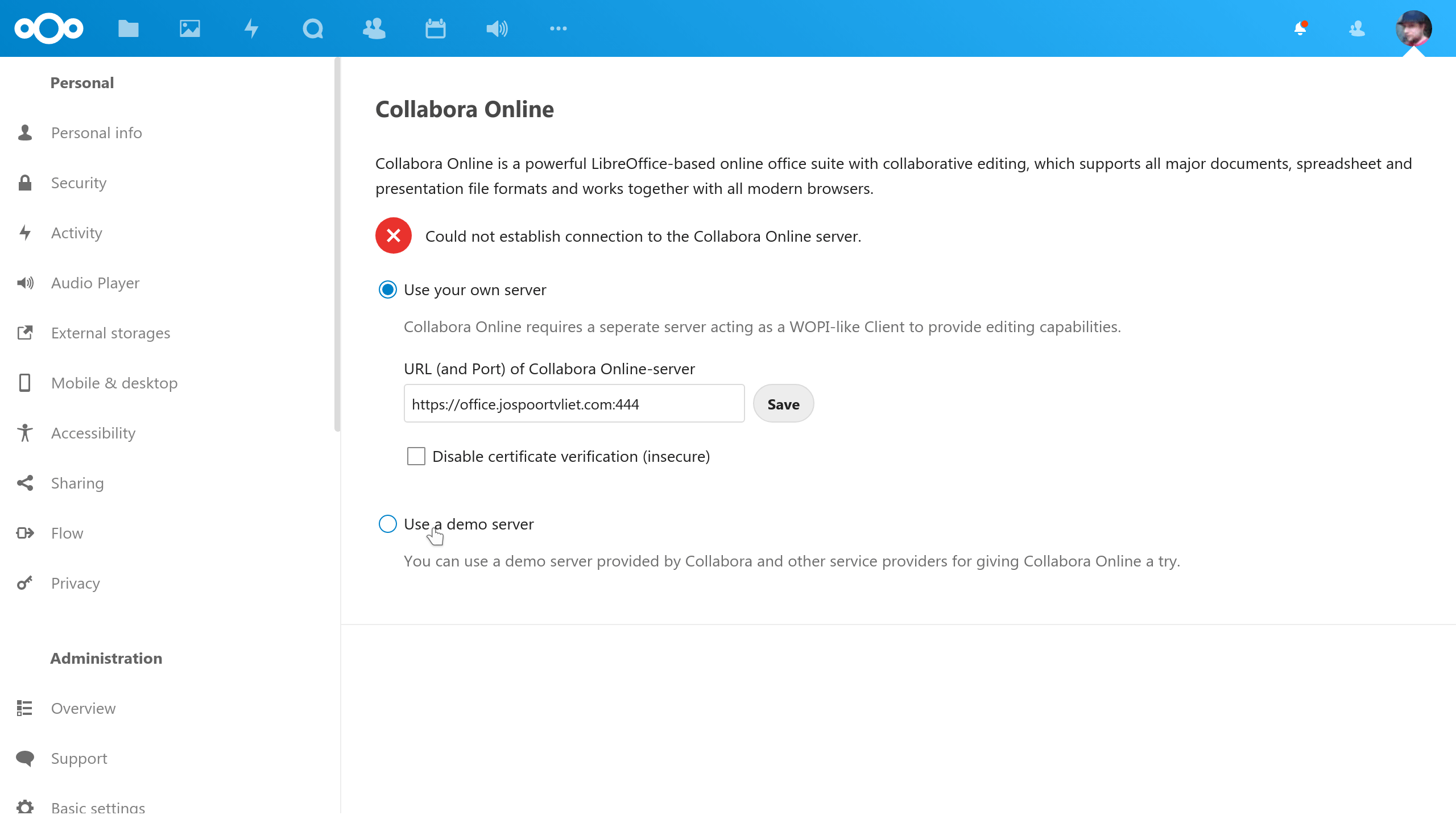Click the 'Collabora Online' heading
The image size is (1456, 819).
[465, 109]
